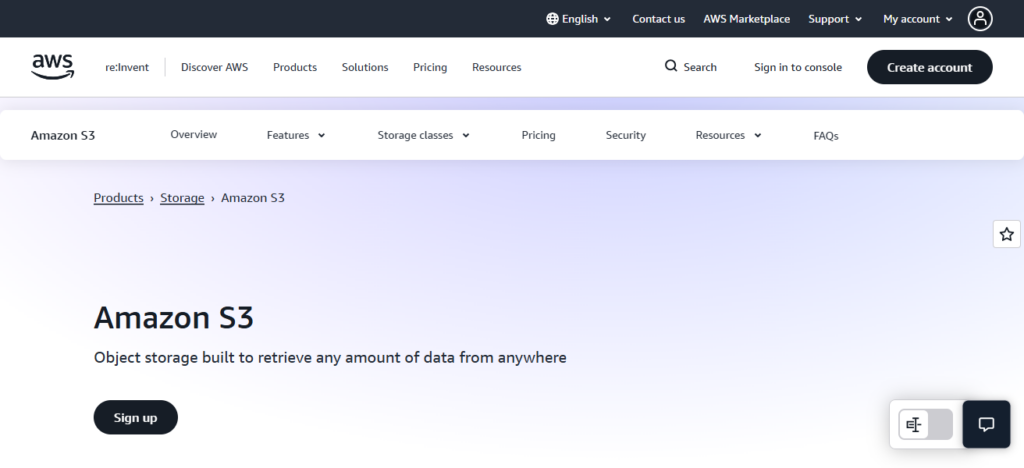Expand the My account dropdown
Viewport: 1024px width, 468px height.
click(918, 19)
